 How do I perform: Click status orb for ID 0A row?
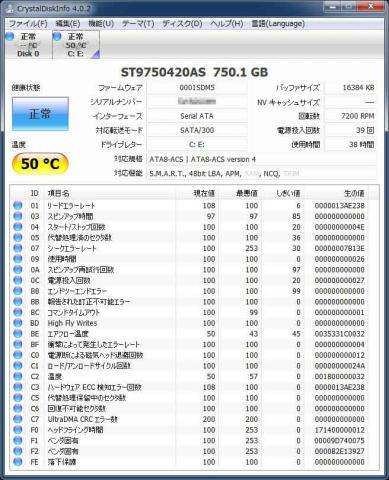pyautogui.click(x=18, y=269)
